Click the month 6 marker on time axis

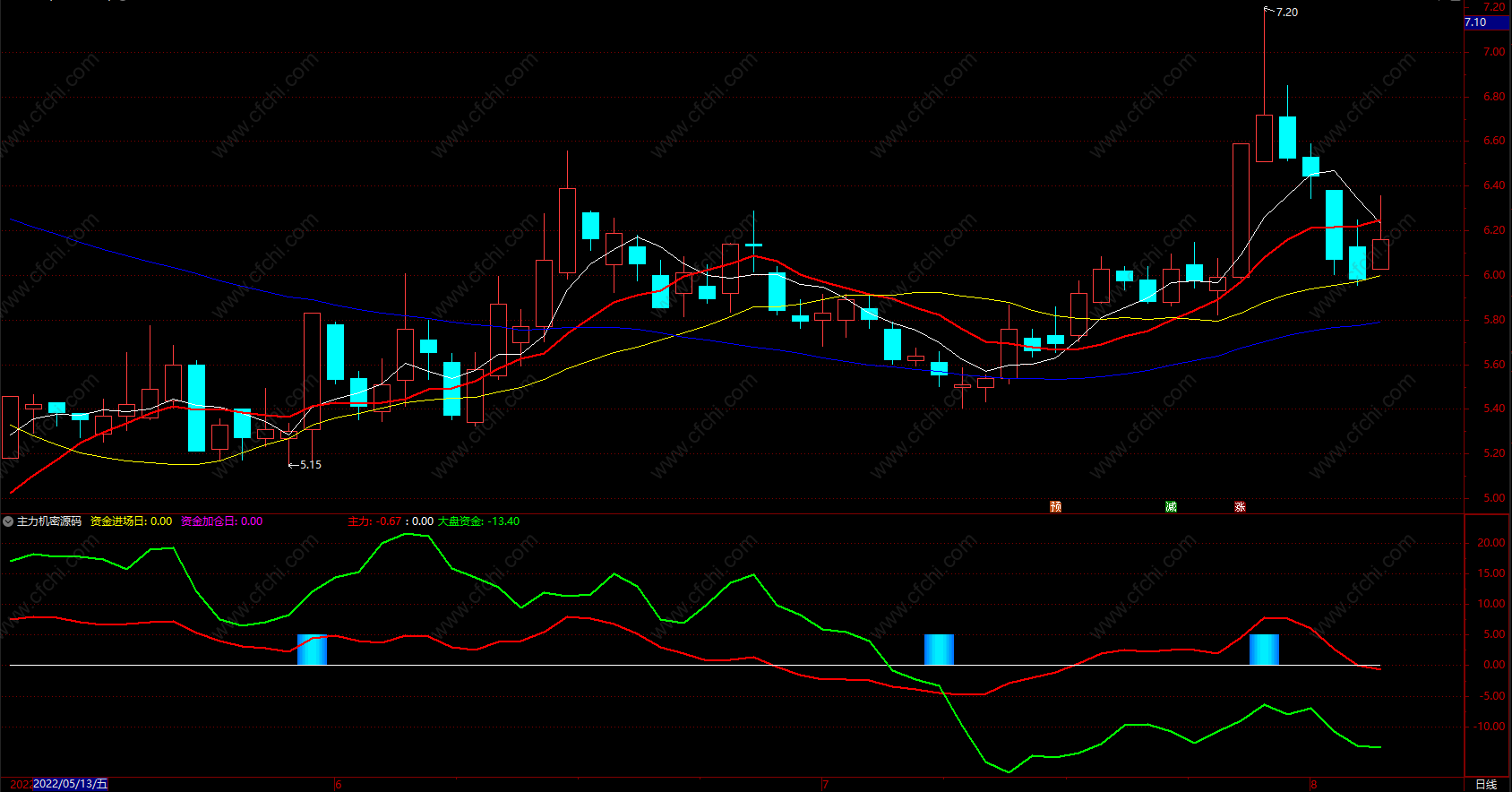point(339,785)
